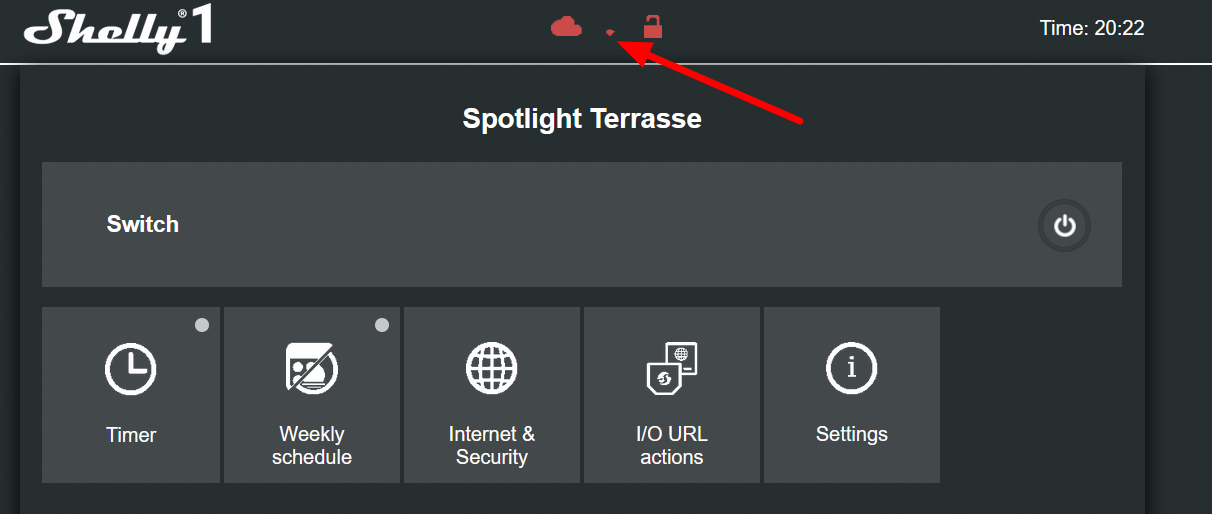Click the Shelly 1 logo

point(118,30)
